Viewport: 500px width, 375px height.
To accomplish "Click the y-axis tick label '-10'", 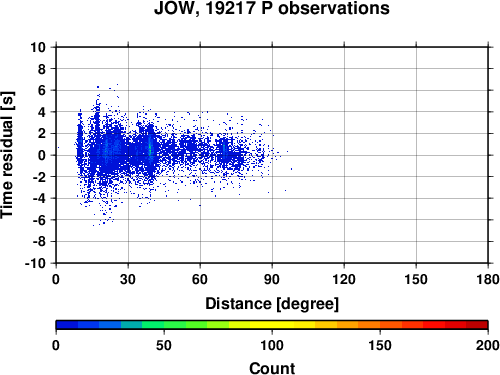I will (x=35, y=263).
